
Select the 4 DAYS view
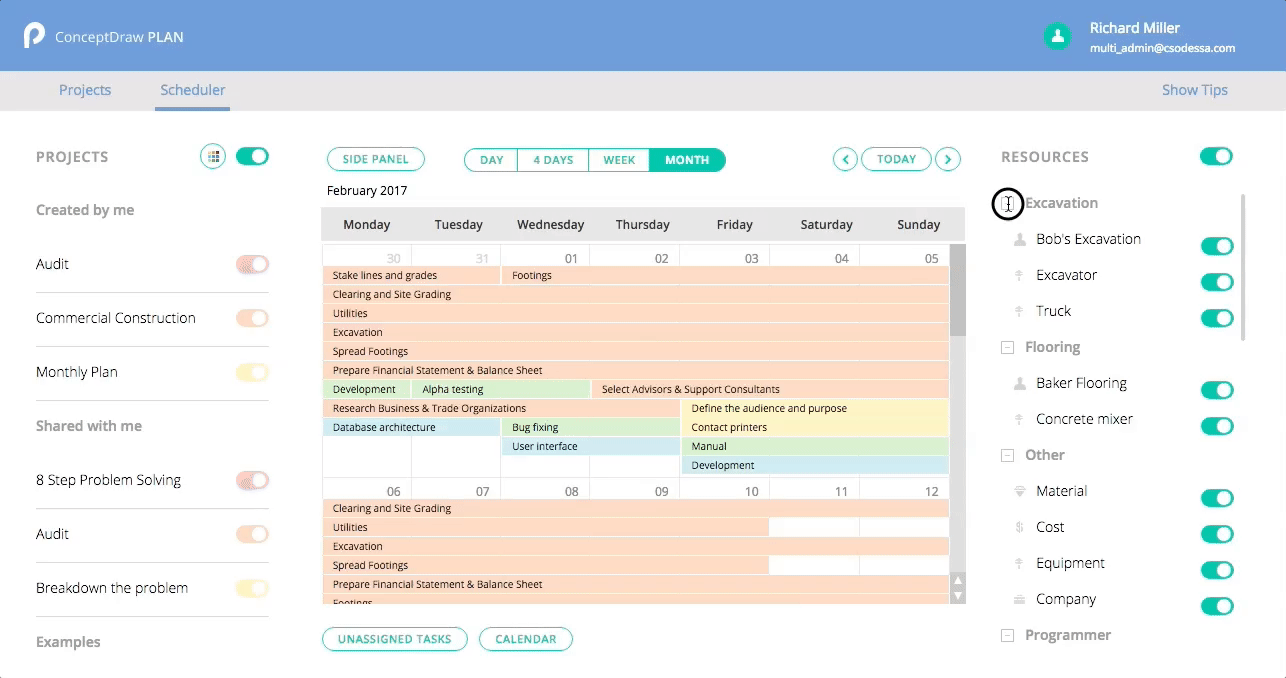[553, 160]
